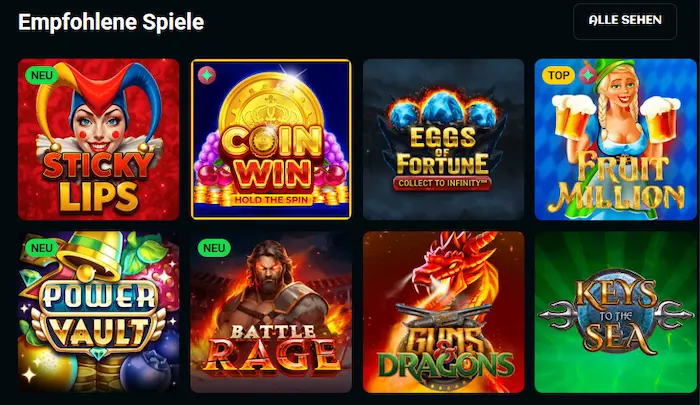Viewport: 700px width, 405px height.
Task: Open the Guns & Dragons slot
Action: click(x=443, y=312)
